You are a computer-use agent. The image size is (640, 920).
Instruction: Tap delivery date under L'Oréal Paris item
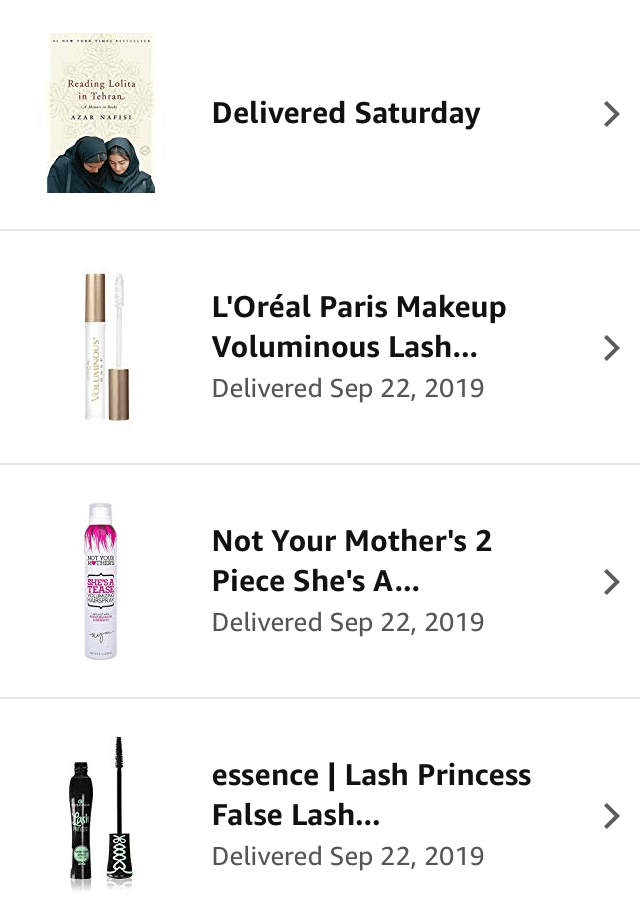[x=348, y=388]
